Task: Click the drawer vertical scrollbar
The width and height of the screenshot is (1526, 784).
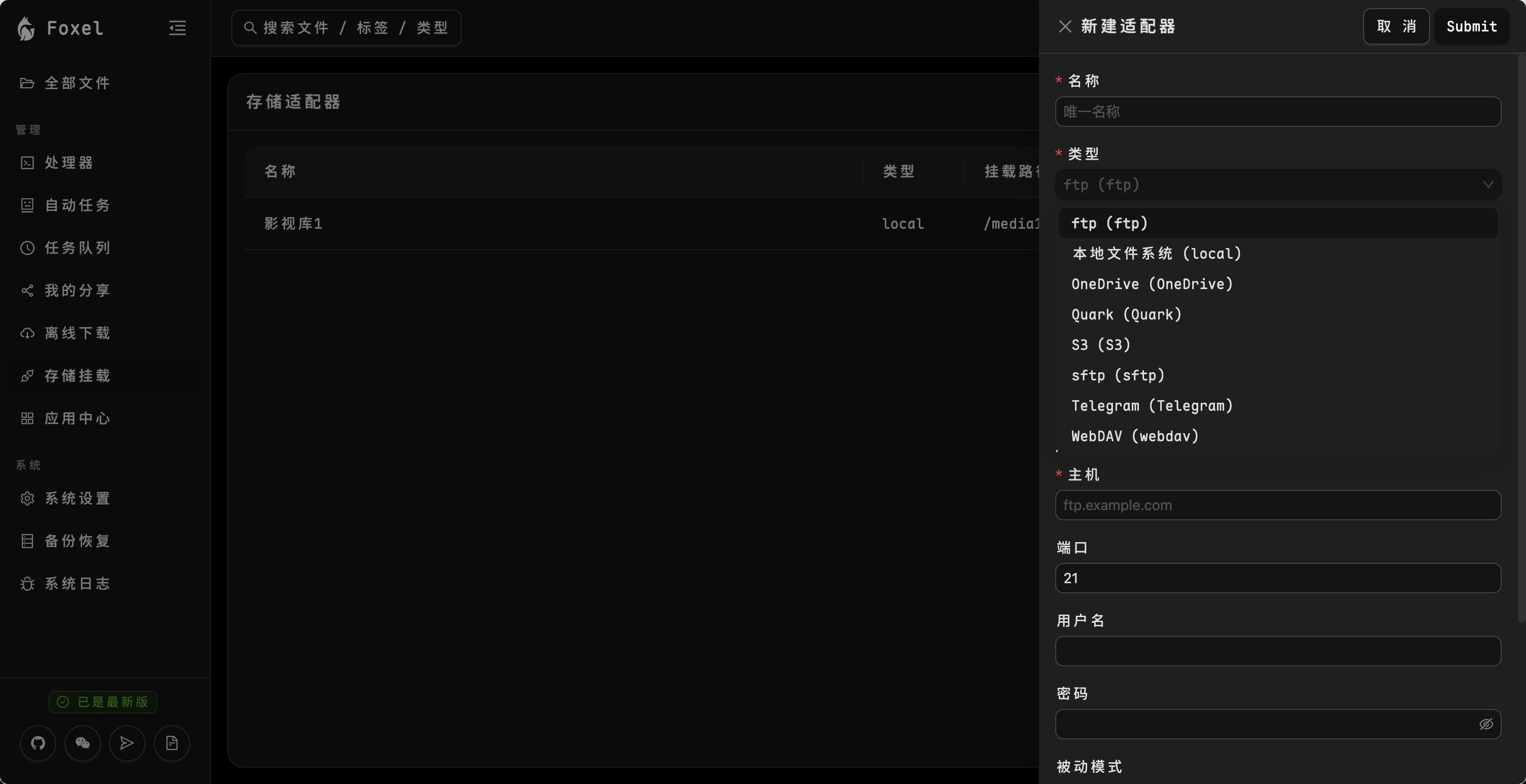Action: pos(1522,338)
